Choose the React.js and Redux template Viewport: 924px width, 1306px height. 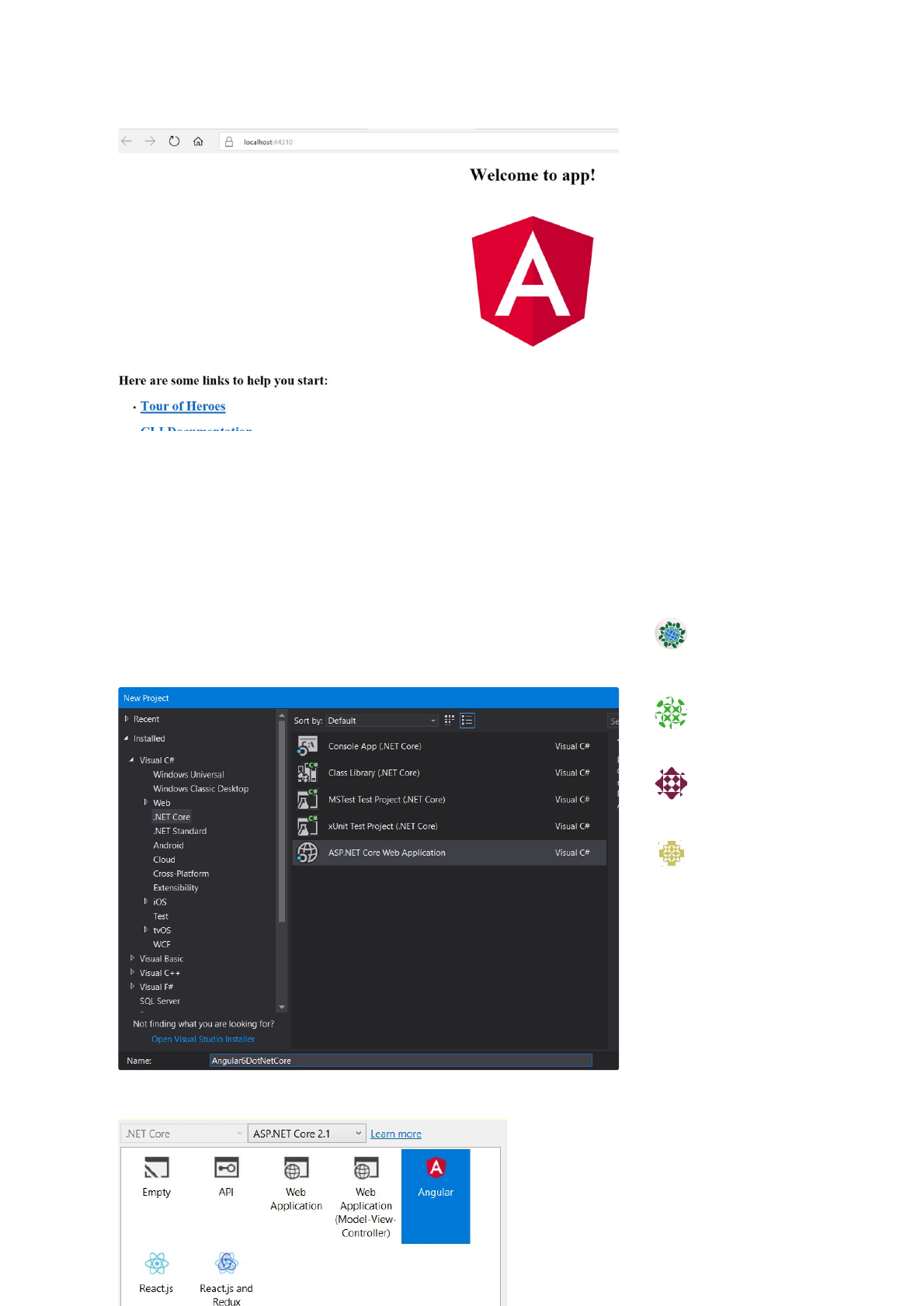coord(226,1278)
